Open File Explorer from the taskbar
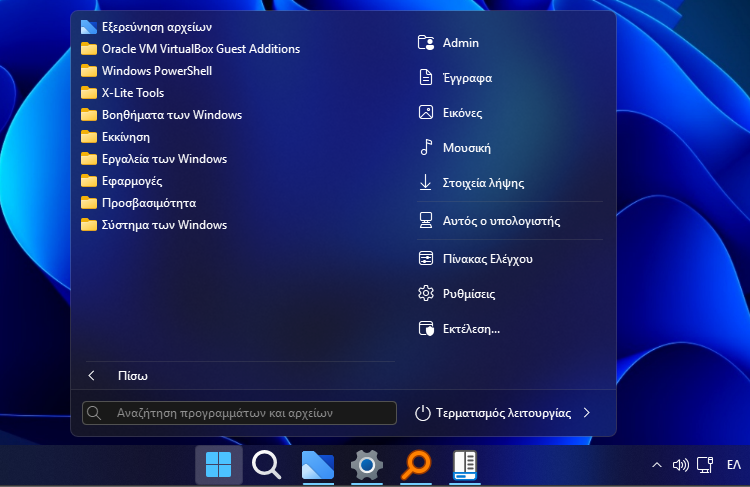The image size is (750, 487). 318,465
